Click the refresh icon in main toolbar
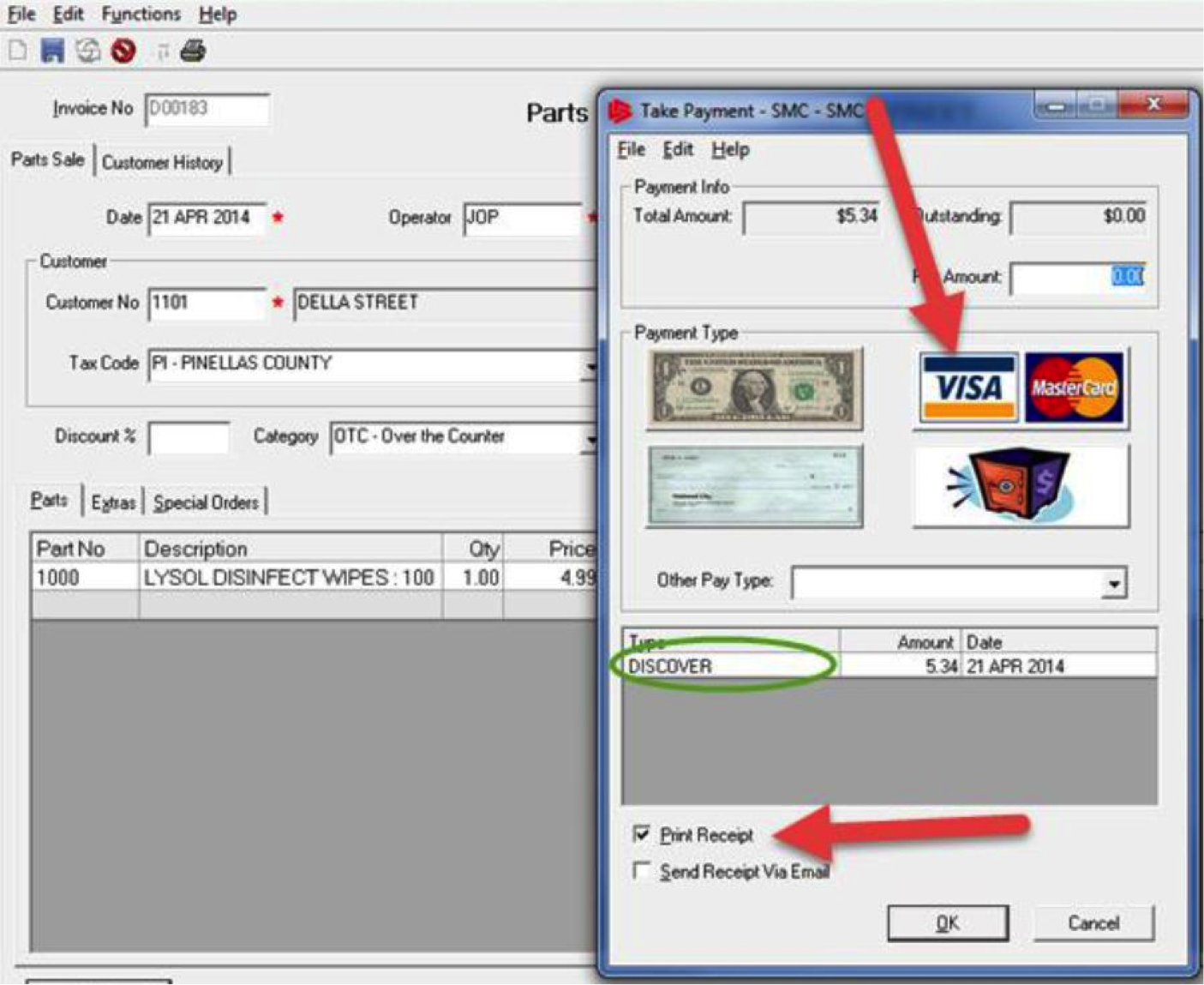Viewport: 1204px width, 985px height. [87, 51]
